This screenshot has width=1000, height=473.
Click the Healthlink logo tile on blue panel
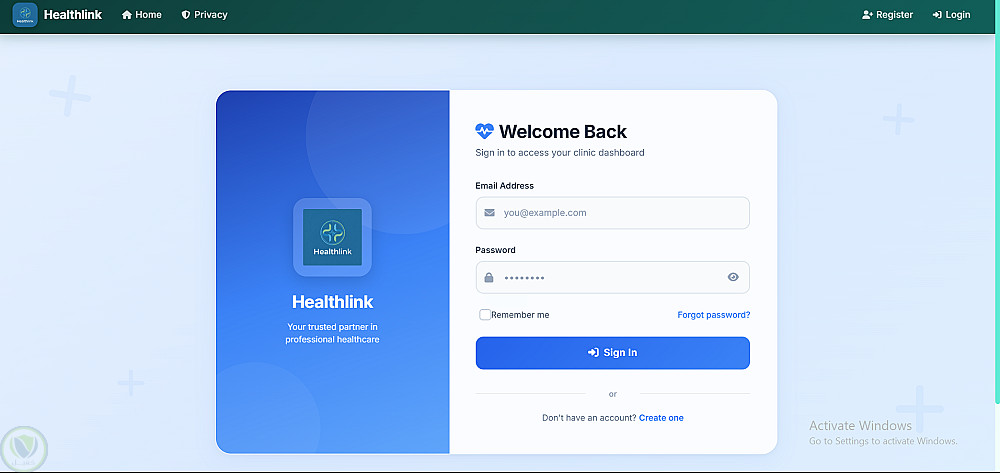[x=332, y=237]
